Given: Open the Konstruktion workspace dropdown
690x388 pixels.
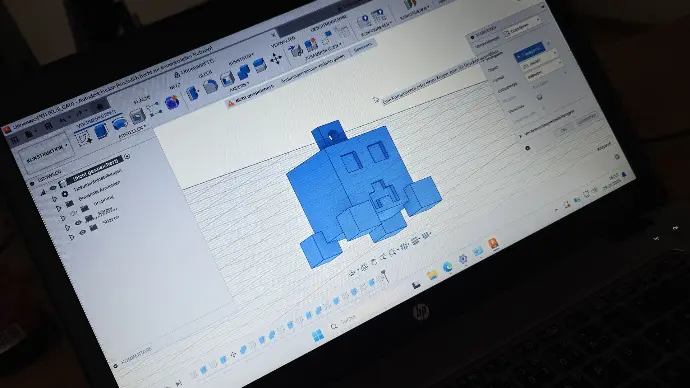Looking at the screenshot, I should [46, 155].
